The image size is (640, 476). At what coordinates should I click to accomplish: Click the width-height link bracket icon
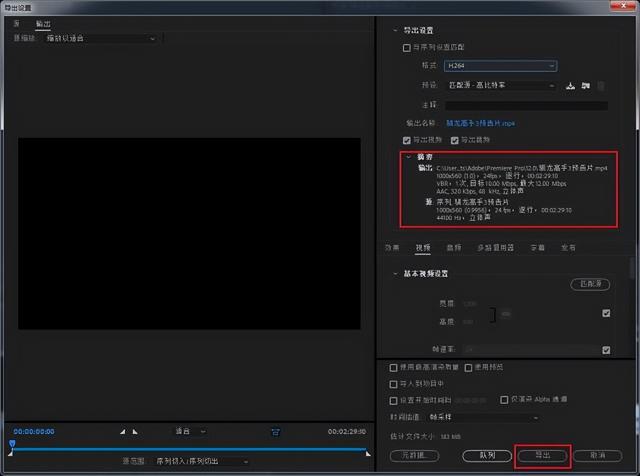[x=493, y=315]
